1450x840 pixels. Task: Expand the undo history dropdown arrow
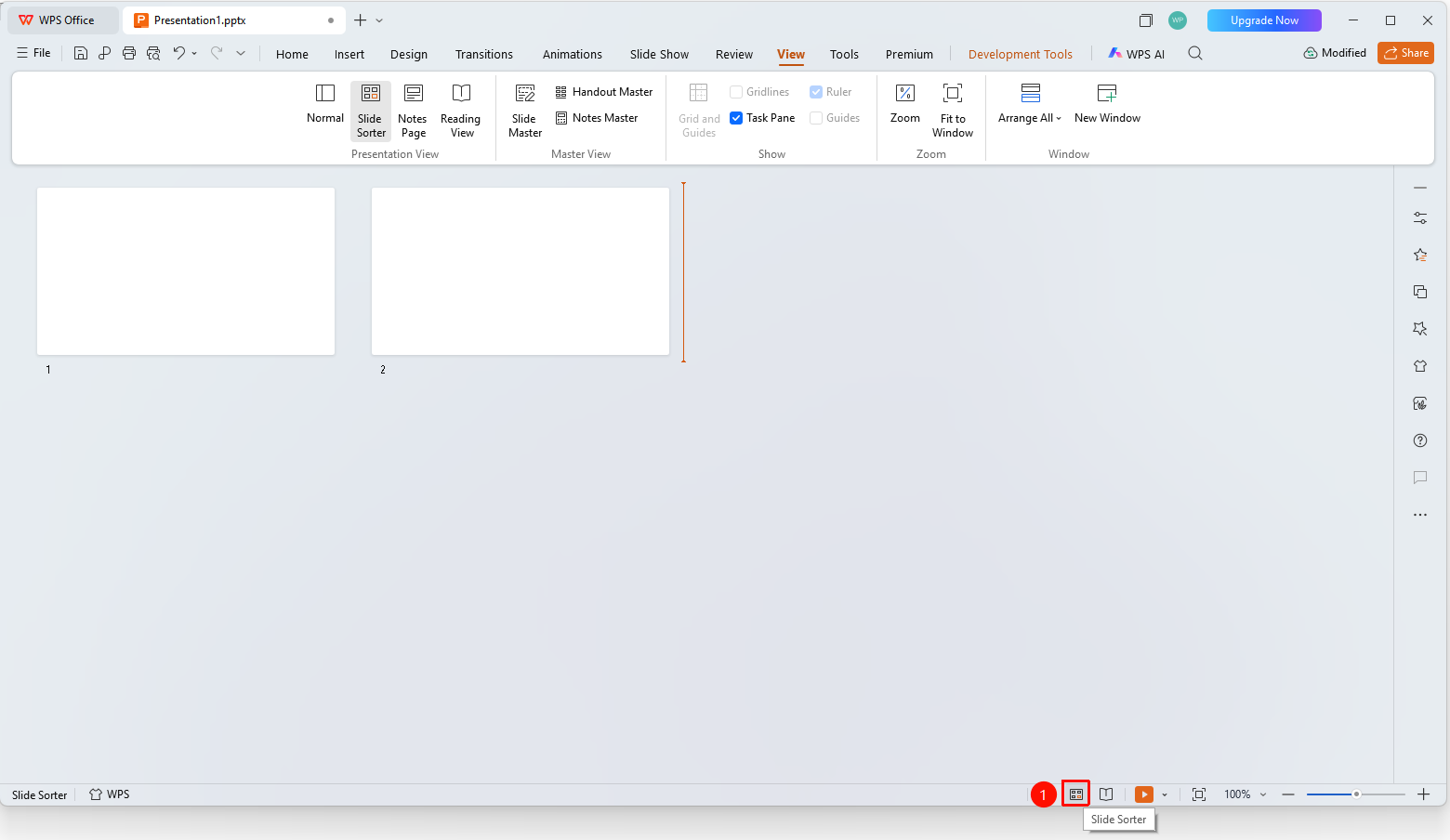(194, 54)
